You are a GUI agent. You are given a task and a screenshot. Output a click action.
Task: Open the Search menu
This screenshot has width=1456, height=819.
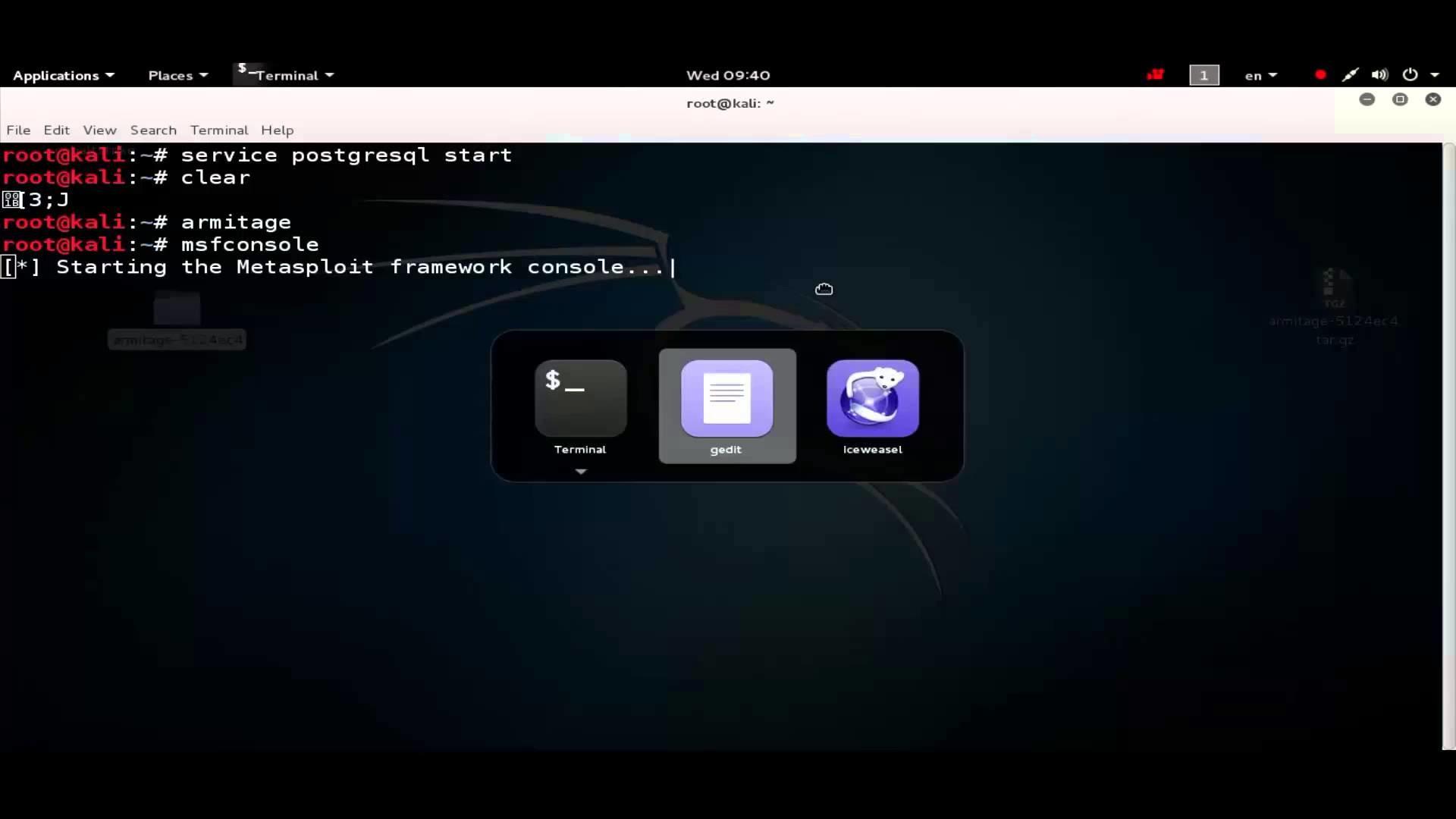(153, 130)
